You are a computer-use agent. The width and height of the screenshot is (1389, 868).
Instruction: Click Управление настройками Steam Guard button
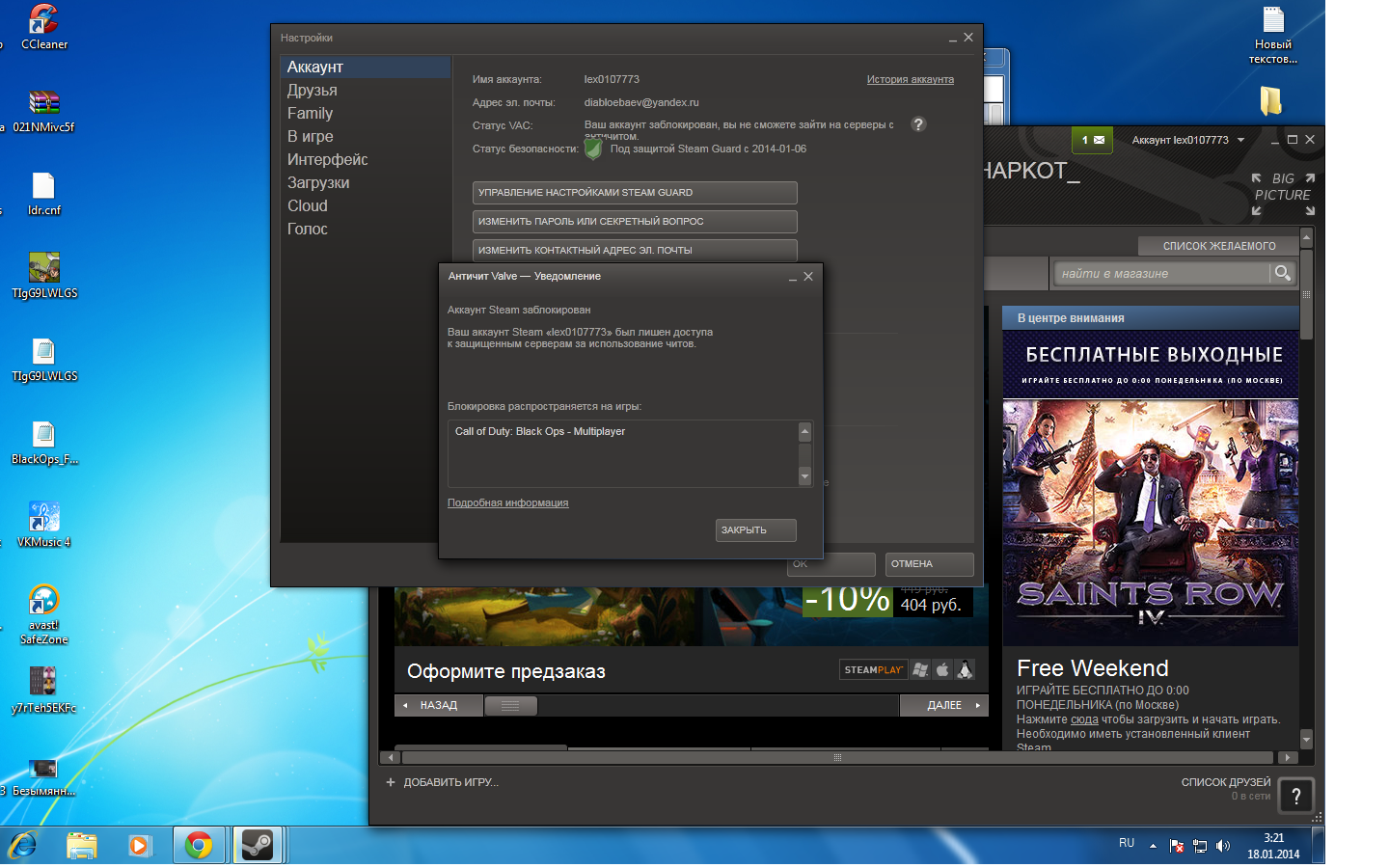point(635,193)
